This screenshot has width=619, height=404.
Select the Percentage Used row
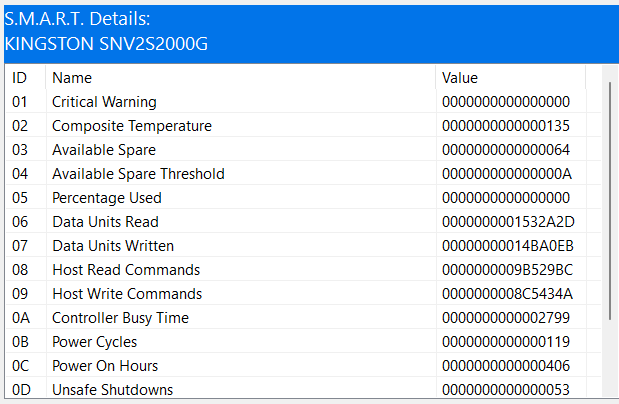coord(303,198)
